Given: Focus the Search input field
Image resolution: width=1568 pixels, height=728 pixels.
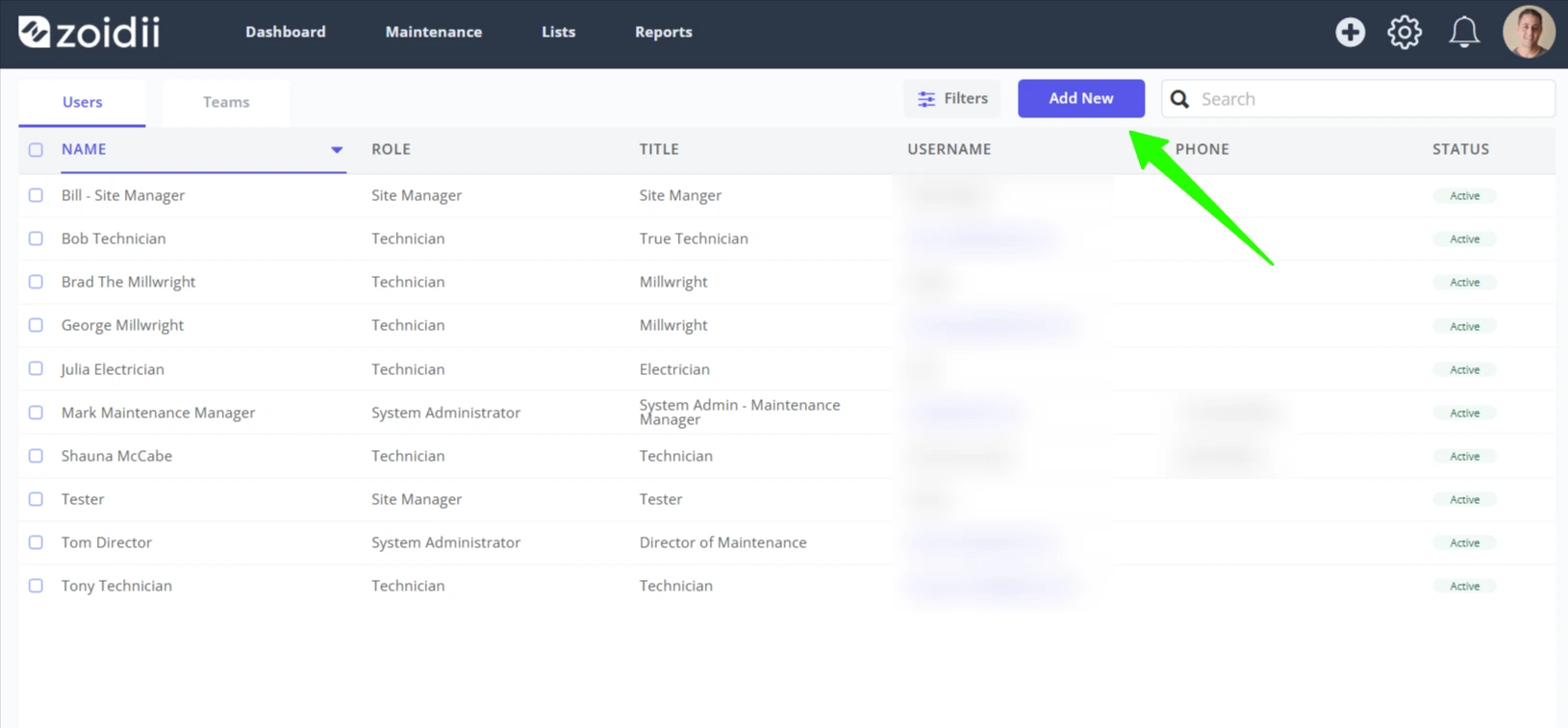Looking at the screenshot, I should click(x=1357, y=99).
